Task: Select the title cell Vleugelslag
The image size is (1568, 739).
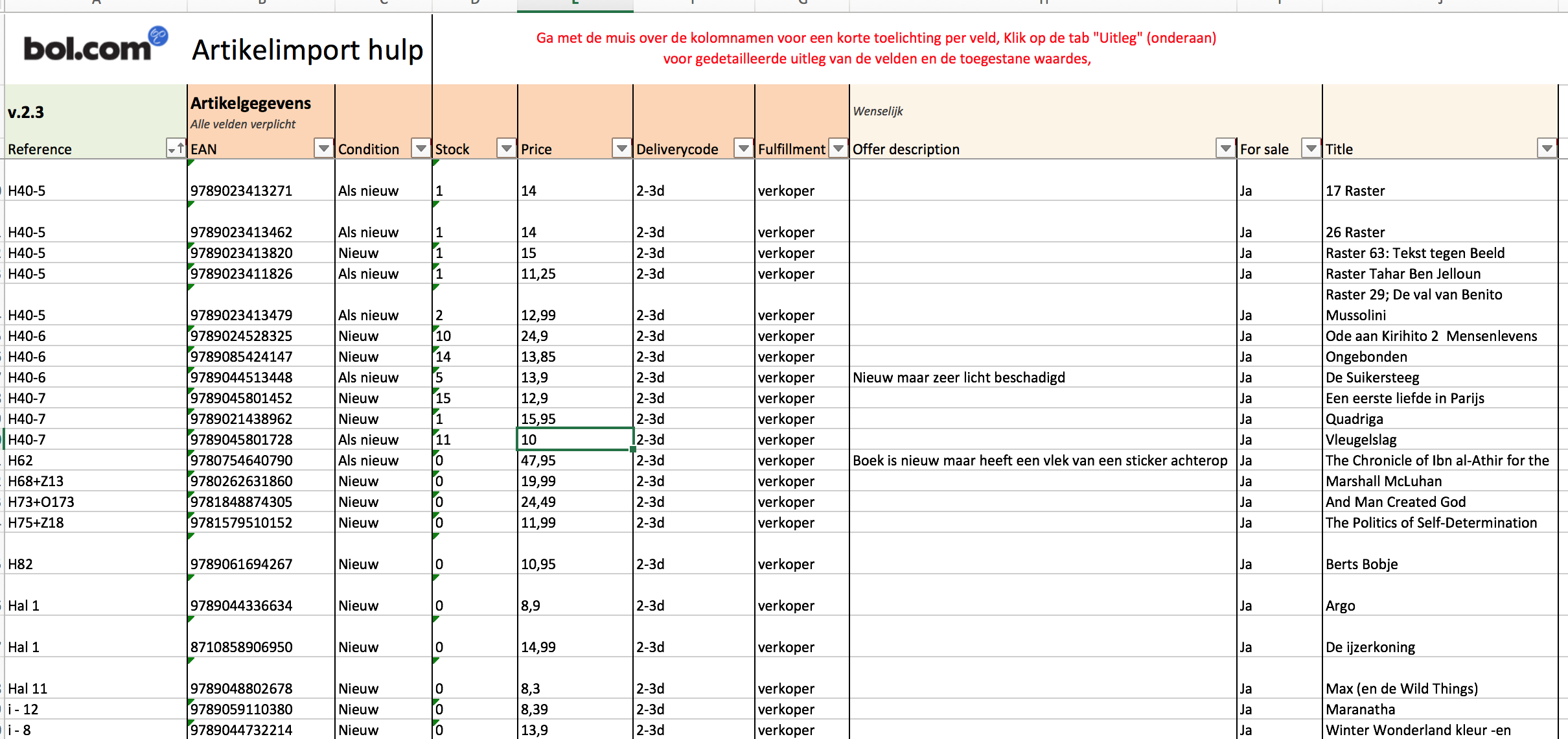Action: [1440, 440]
